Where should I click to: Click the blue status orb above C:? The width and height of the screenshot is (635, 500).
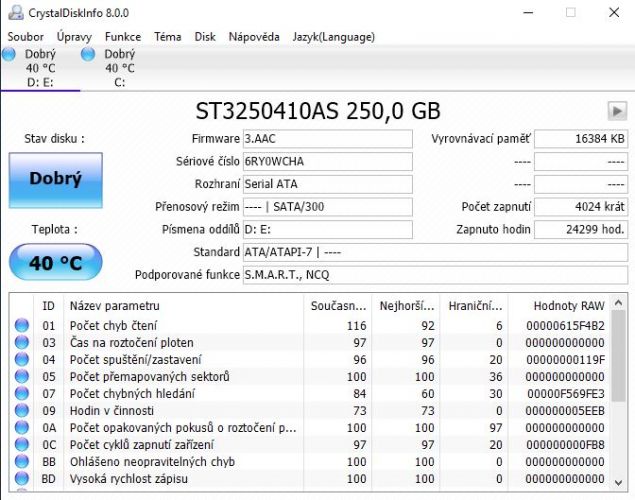pyautogui.click(x=88, y=54)
